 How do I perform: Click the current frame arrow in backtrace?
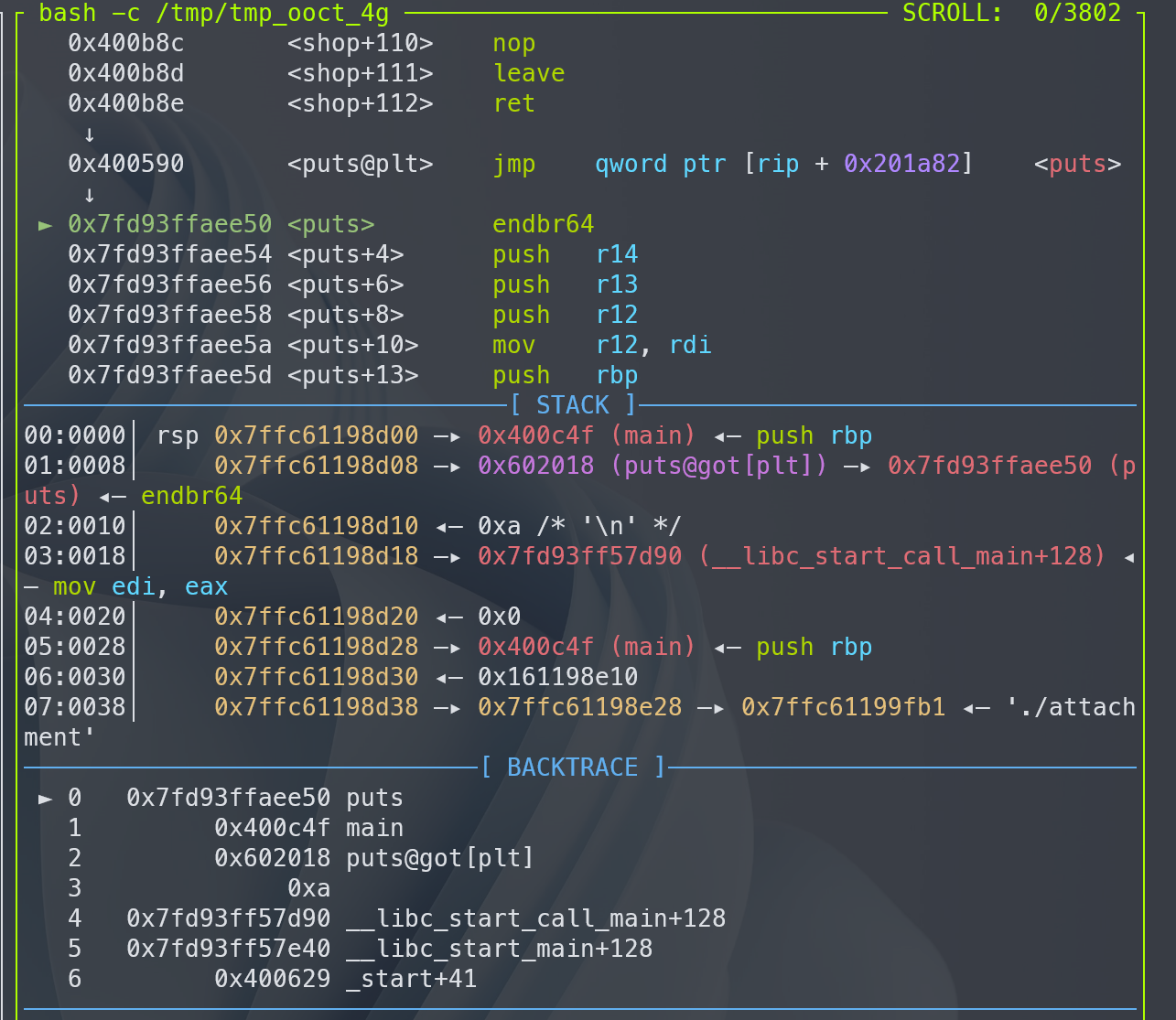[46, 798]
